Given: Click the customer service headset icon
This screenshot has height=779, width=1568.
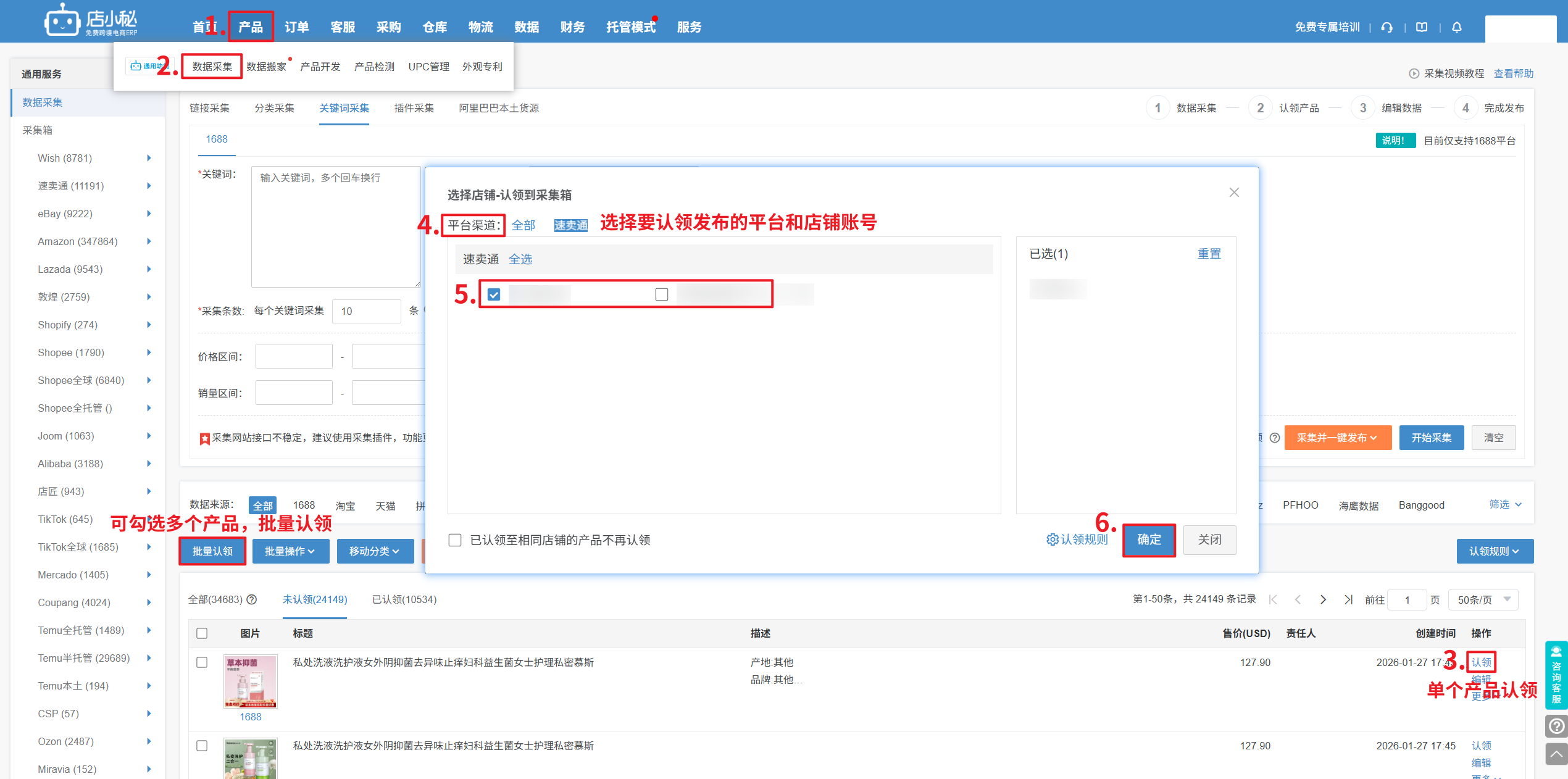Looking at the screenshot, I should 1387,27.
